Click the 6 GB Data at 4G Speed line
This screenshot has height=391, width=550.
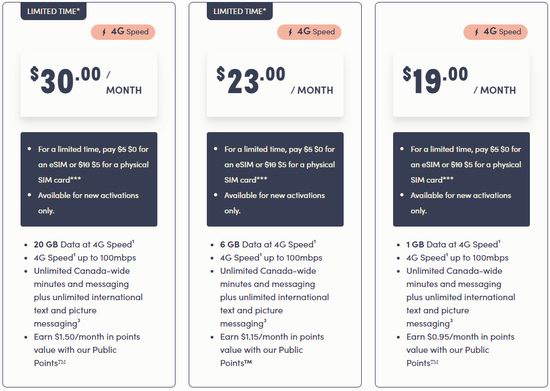pos(268,244)
